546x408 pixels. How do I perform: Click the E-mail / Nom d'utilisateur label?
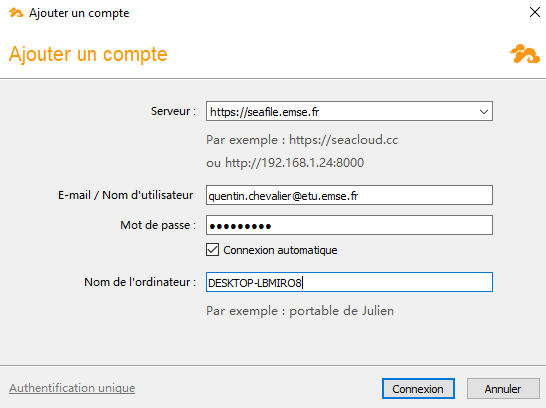tap(125, 195)
